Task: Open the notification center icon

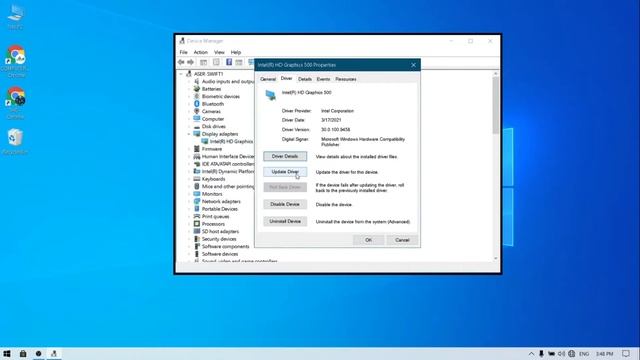Action: point(626,353)
